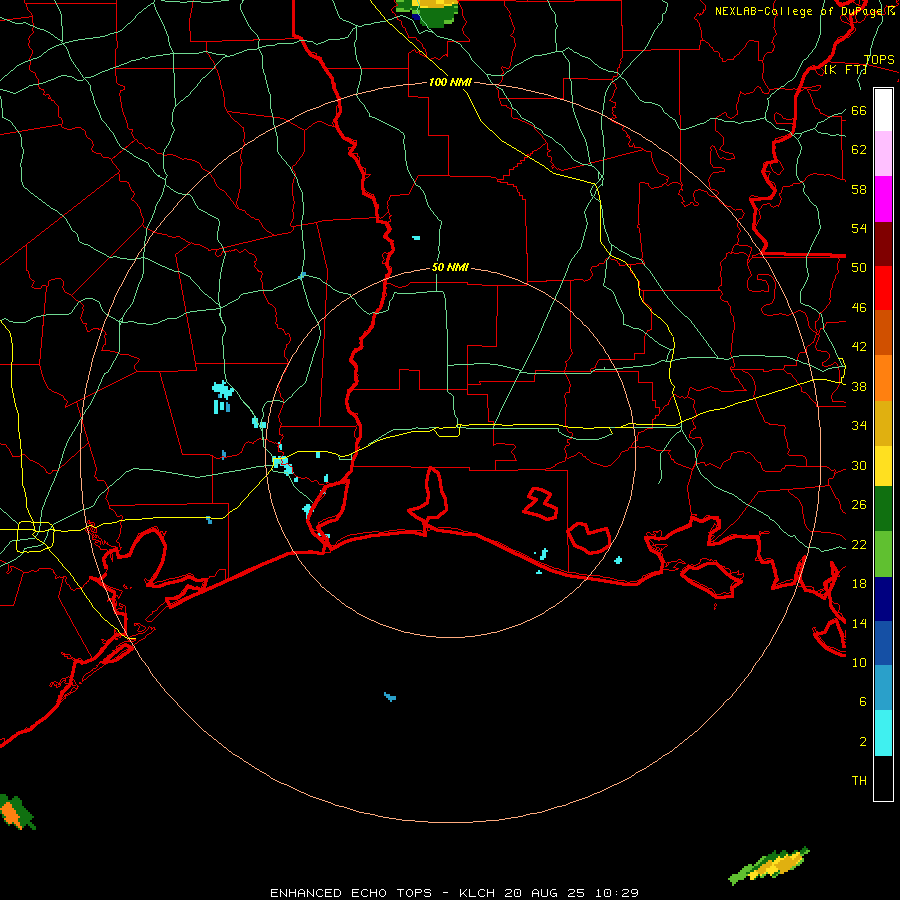Image resolution: width=900 pixels, height=900 pixels.
Task: Click the 66 value on the scale
Action: [859, 111]
